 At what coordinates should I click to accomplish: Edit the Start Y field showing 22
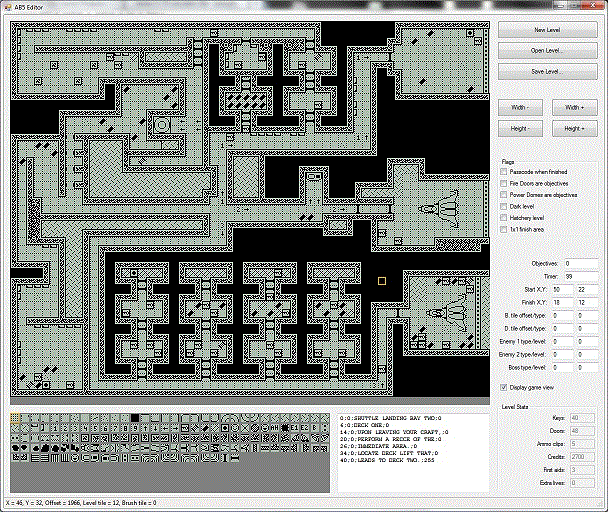pyautogui.click(x=587, y=289)
